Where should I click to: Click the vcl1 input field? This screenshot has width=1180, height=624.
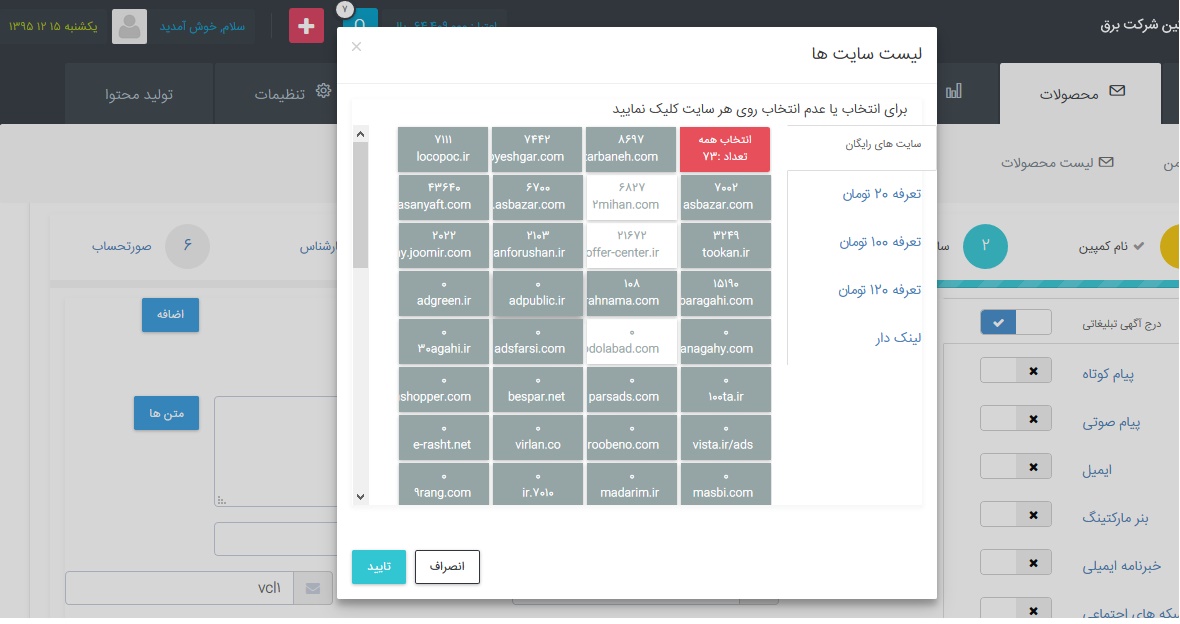pos(179,588)
